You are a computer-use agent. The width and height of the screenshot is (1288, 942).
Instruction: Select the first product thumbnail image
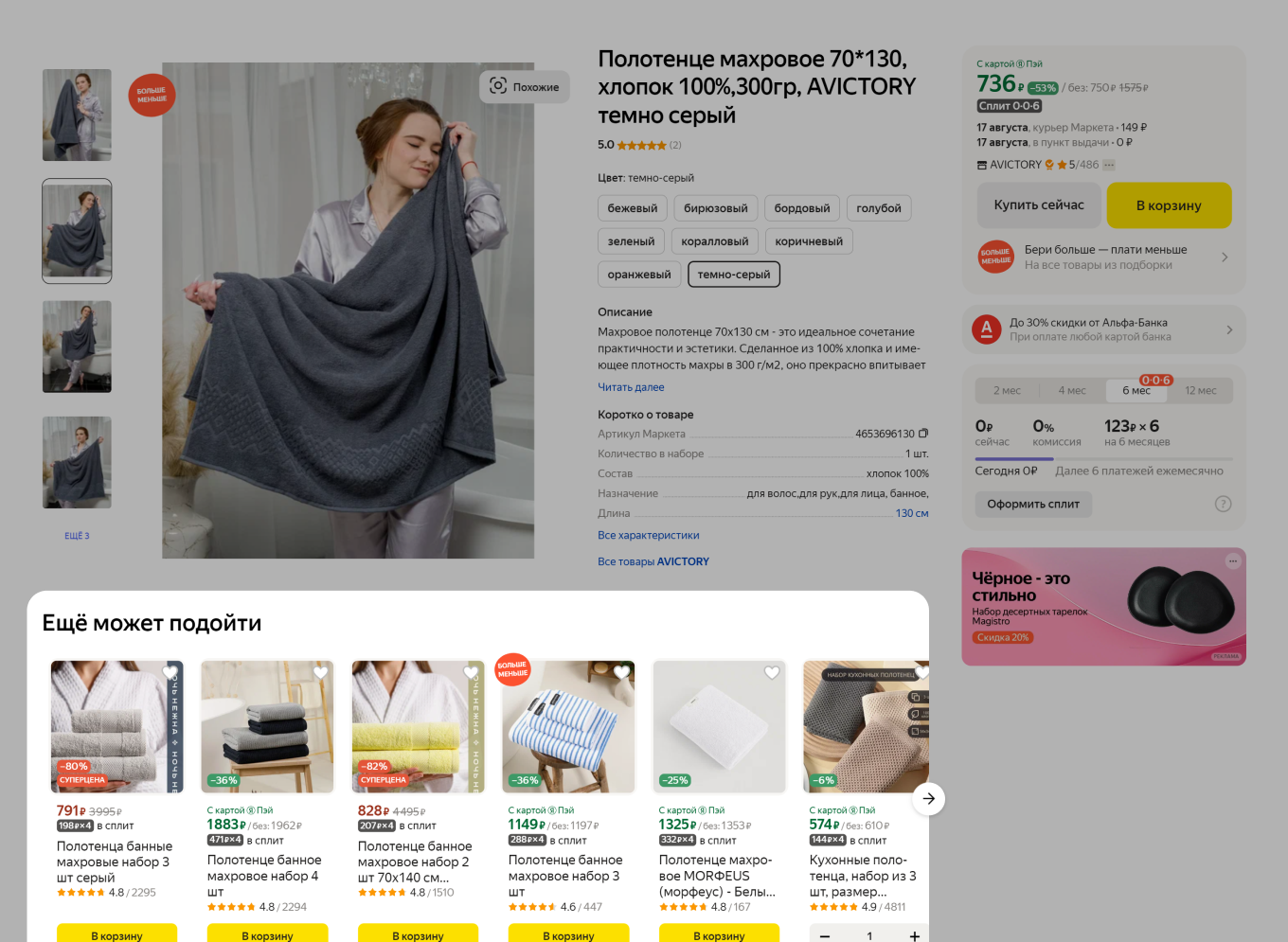pos(77,115)
